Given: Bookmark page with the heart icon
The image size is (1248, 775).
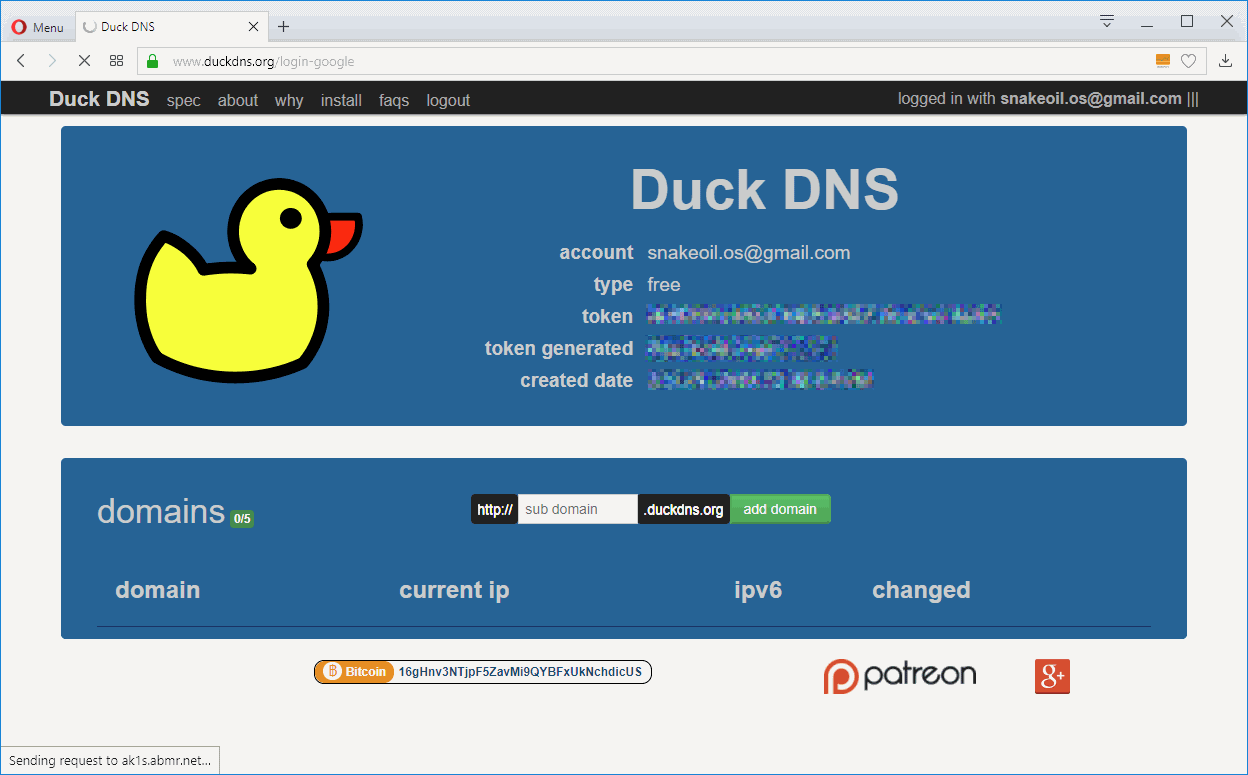Looking at the screenshot, I should [x=1188, y=61].
